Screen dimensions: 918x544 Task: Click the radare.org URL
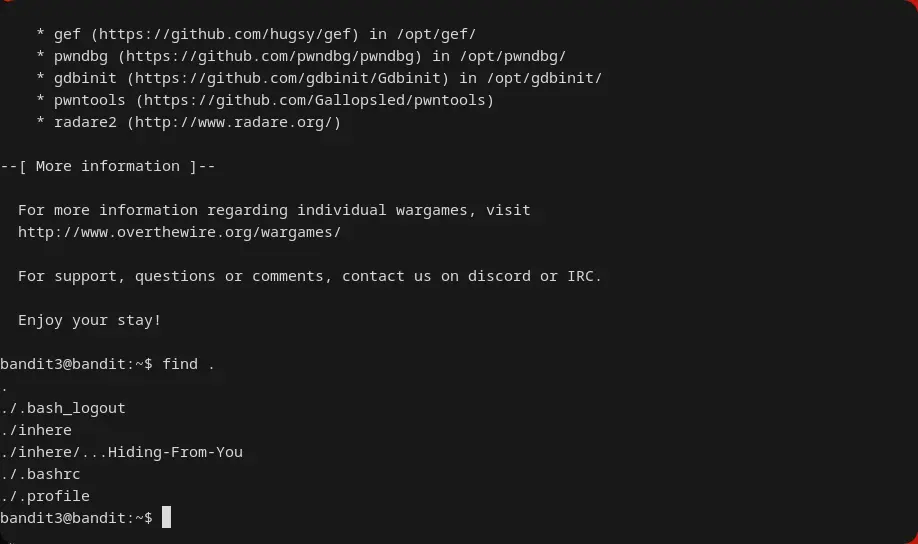point(237,122)
